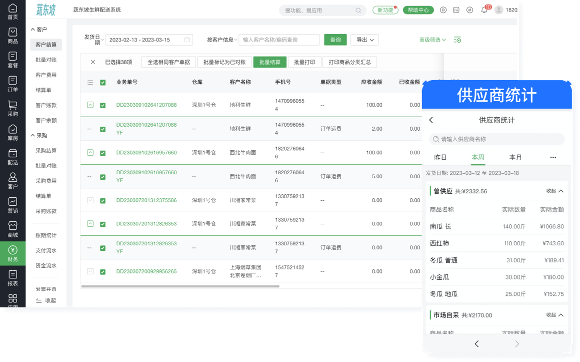
Task: Click the table's horizontal scrollbar
Action: pyautogui.click(x=180, y=286)
